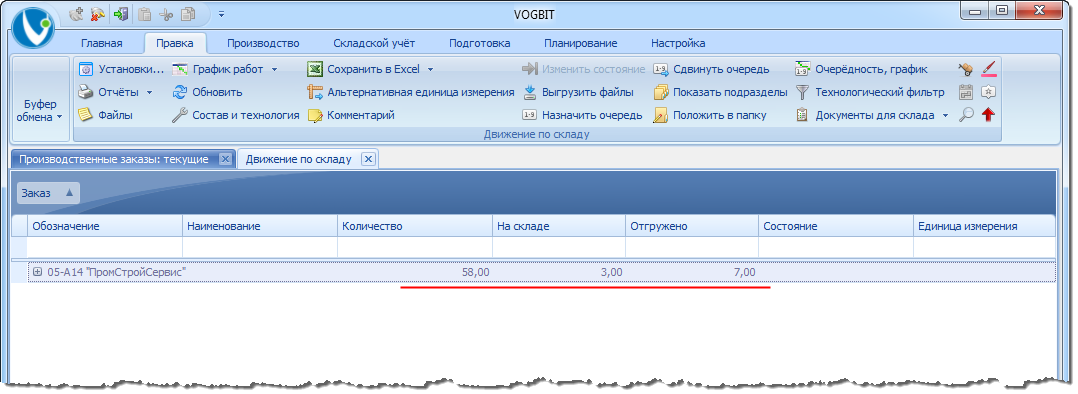The height and width of the screenshot is (394, 1078).
Task: Switch to the Подготовка ribbon tab
Action: [480, 43]
